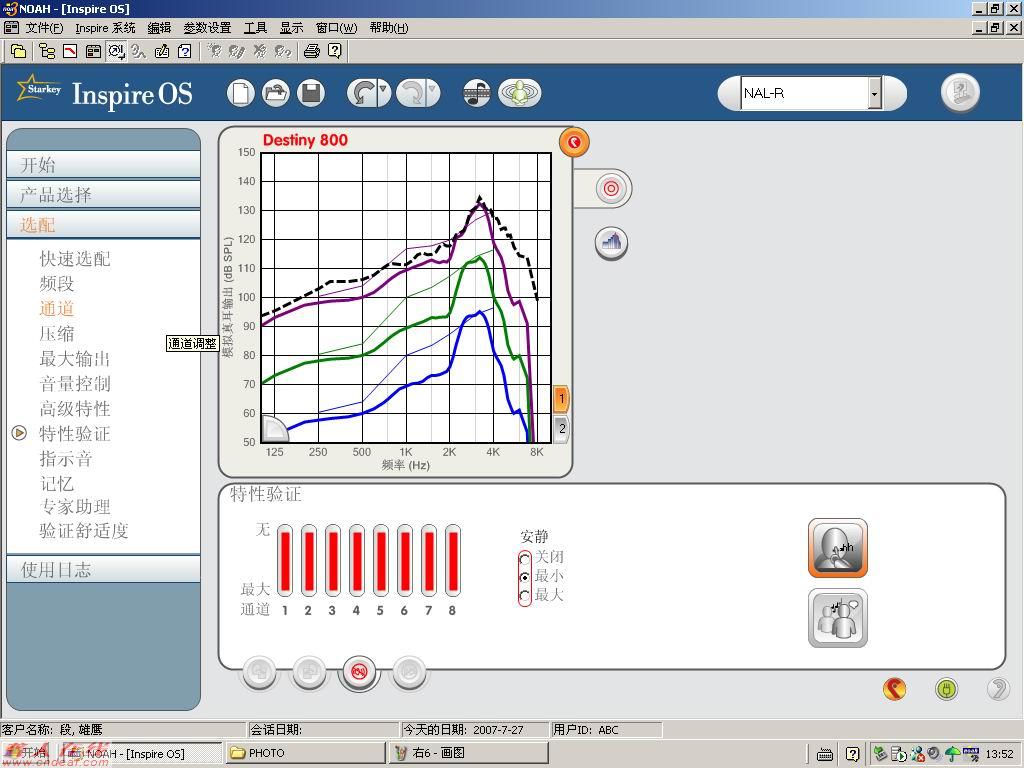
Task: Click the grey ear icon at bottom right
Action: click(x=998, y=688)
